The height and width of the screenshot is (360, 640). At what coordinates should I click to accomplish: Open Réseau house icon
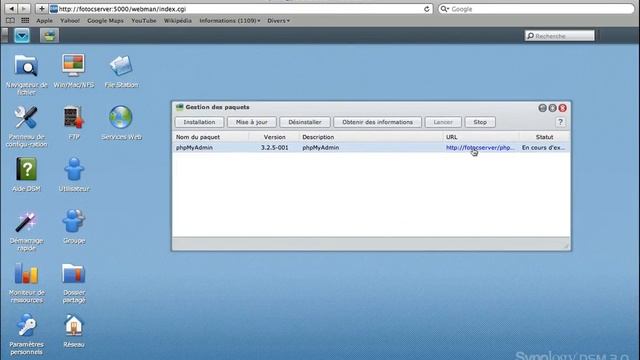74,326
